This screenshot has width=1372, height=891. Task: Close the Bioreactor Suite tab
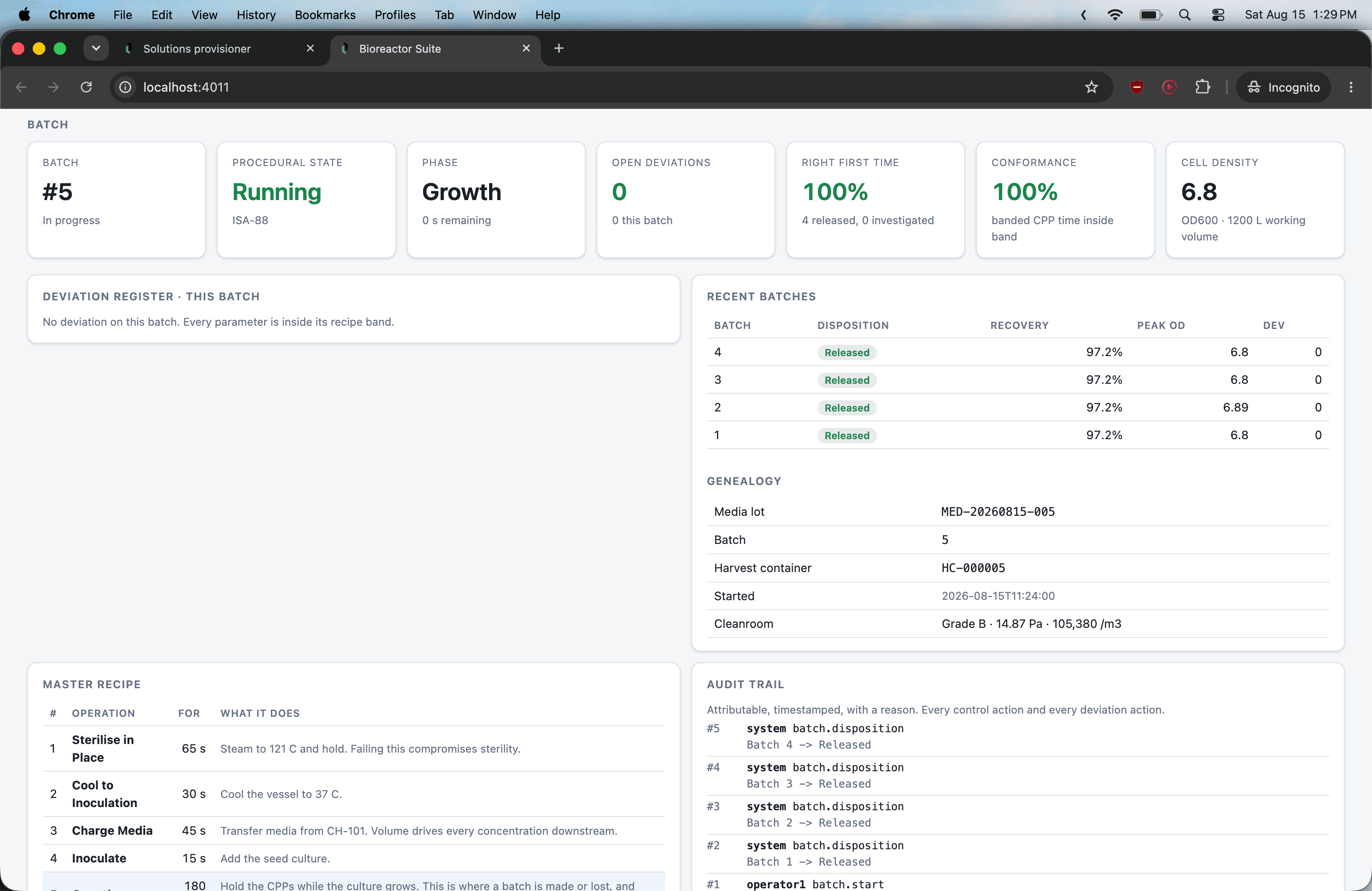click(526, 49)
